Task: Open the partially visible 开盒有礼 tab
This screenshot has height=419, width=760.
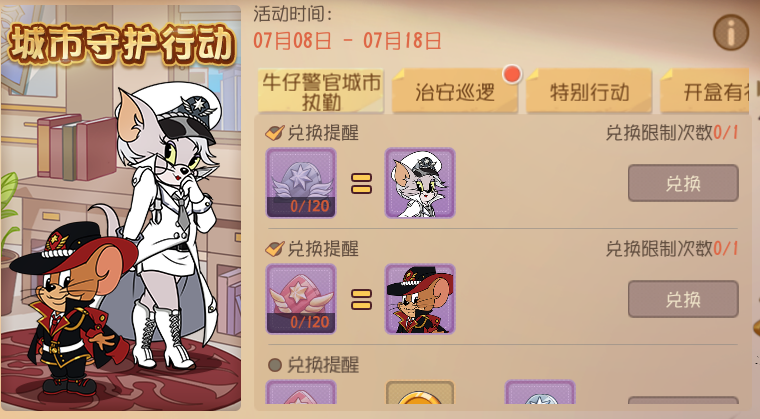Action: point(705,91)
